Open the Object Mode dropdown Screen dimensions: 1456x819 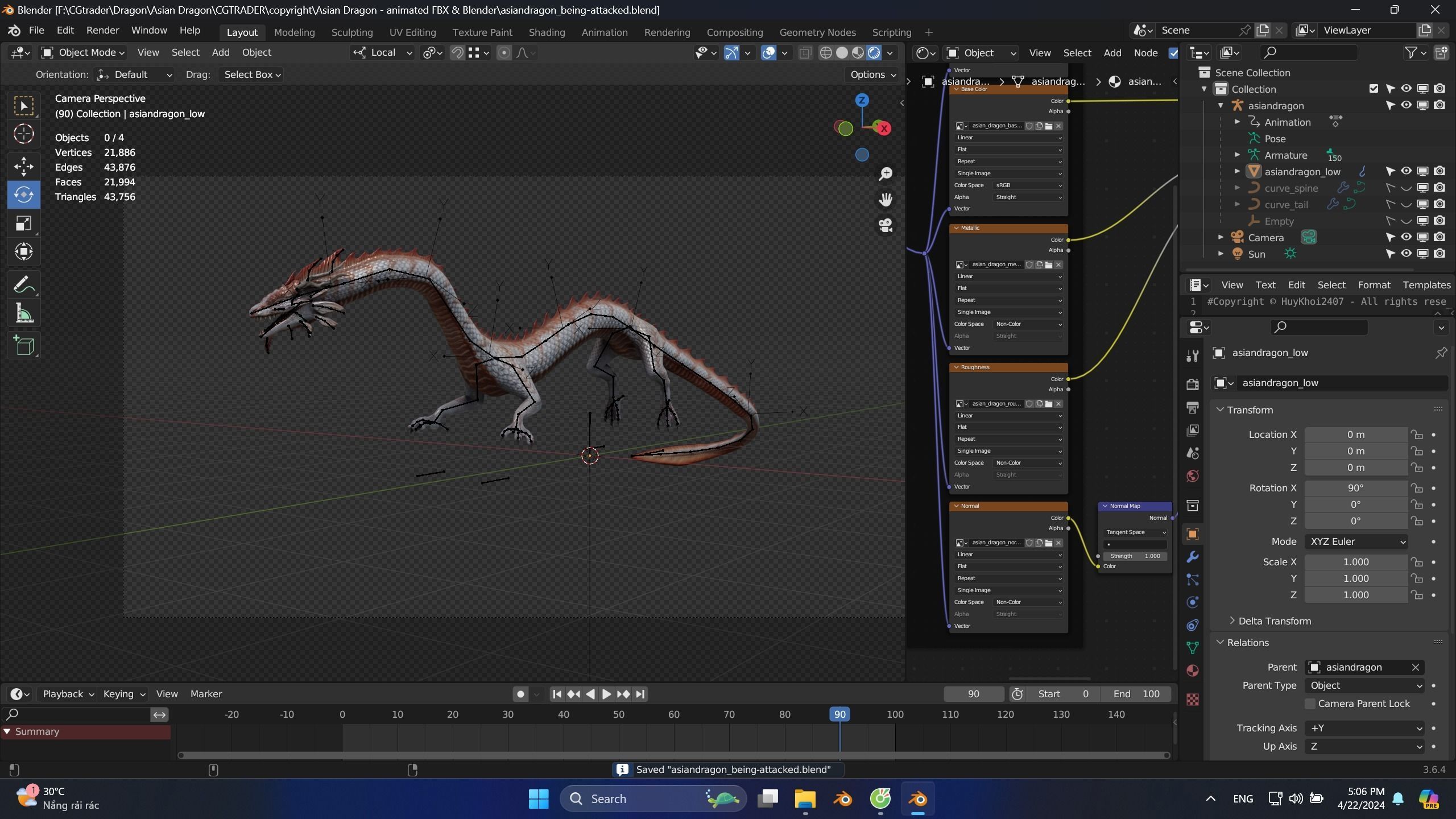[x=84, y=53]
